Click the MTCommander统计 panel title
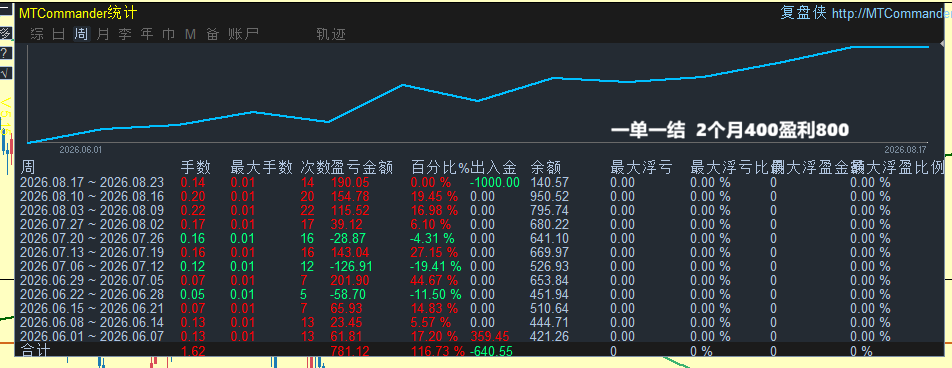The width and height of the screenshot is (952, 368). click(78, 13)
